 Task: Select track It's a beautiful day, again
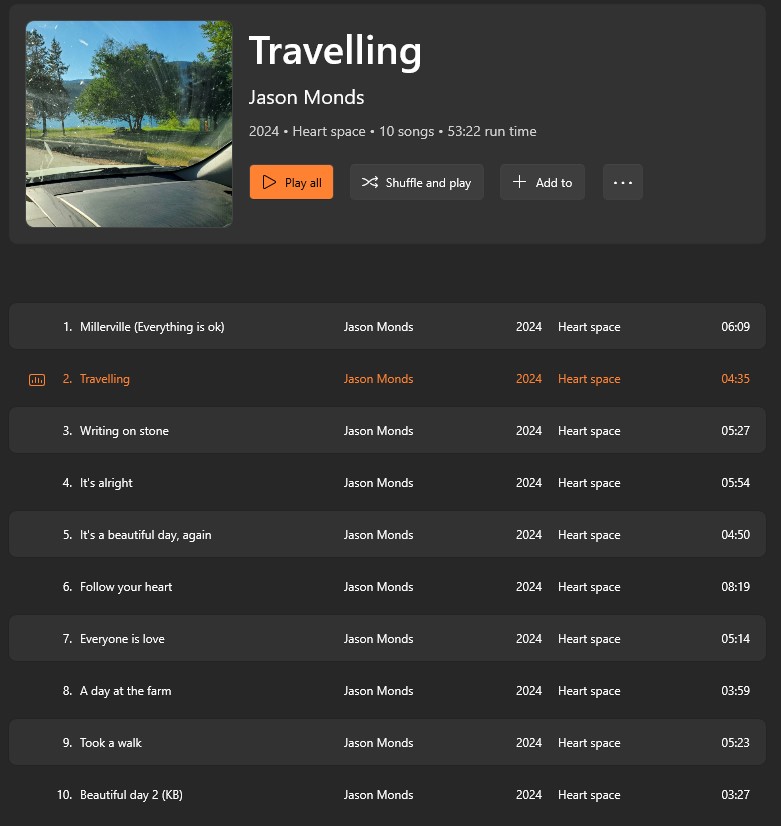145,535
